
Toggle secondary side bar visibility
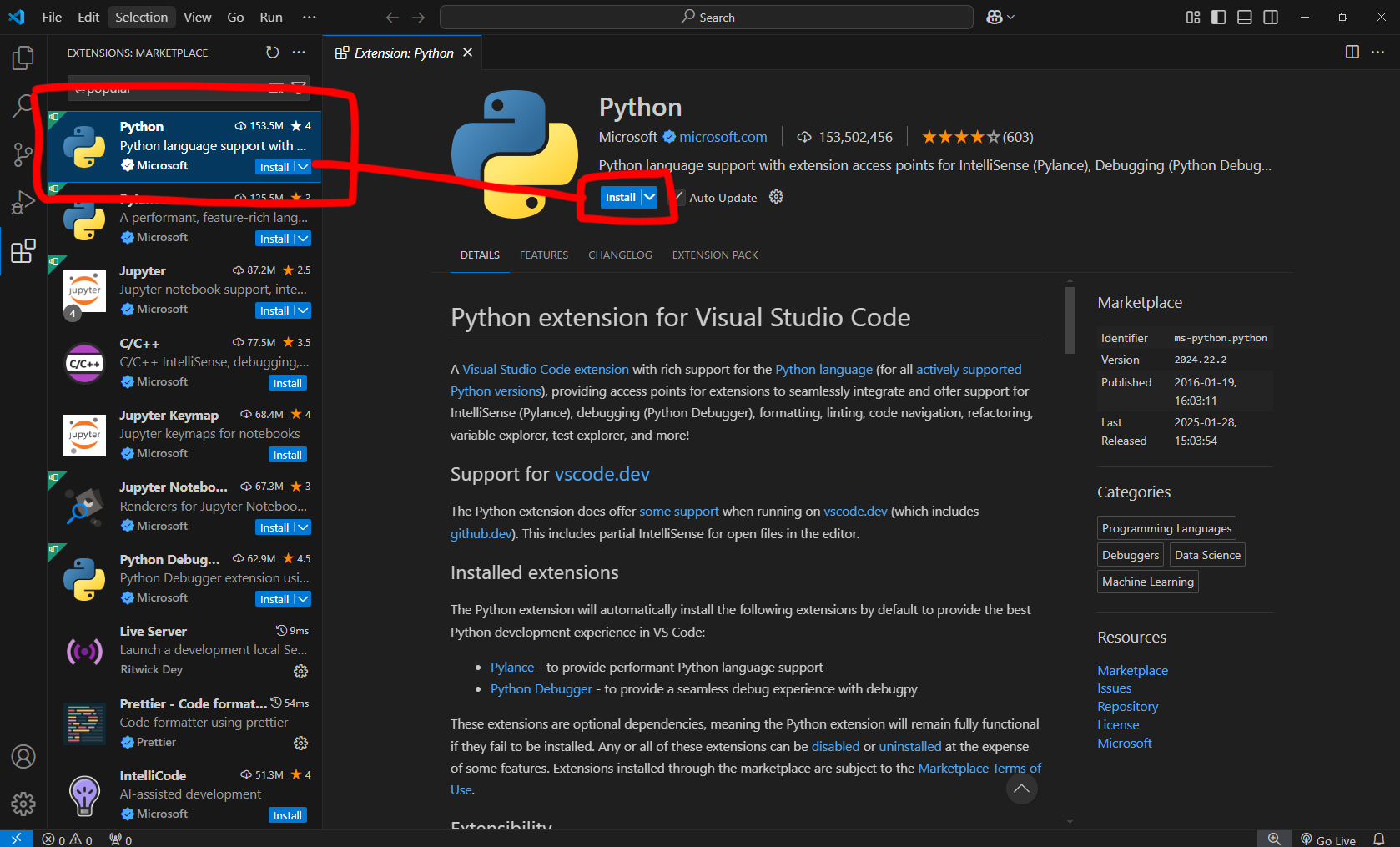coord(1271,17)
